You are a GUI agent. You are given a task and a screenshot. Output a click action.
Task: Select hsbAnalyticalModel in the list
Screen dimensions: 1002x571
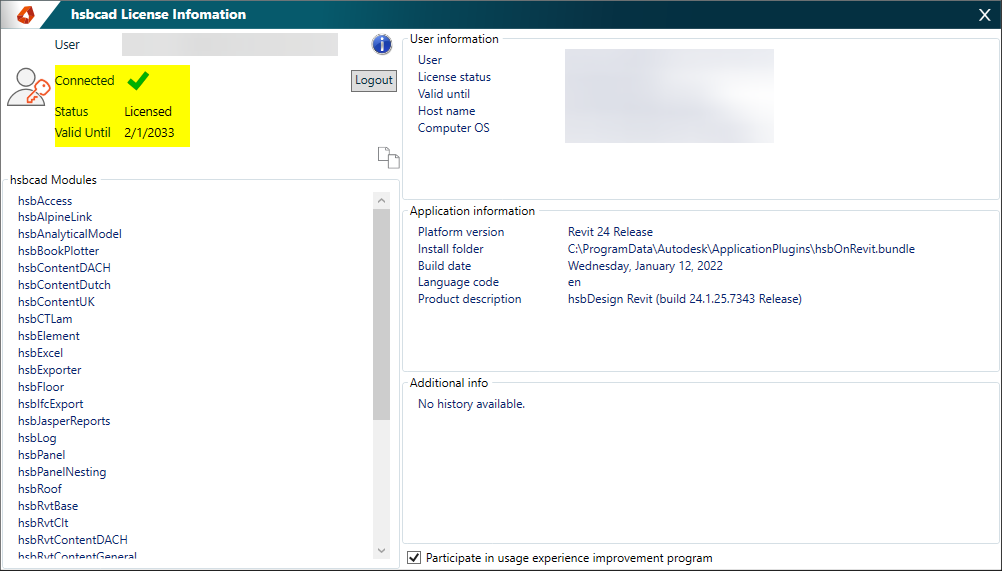[x=70, y=234]
